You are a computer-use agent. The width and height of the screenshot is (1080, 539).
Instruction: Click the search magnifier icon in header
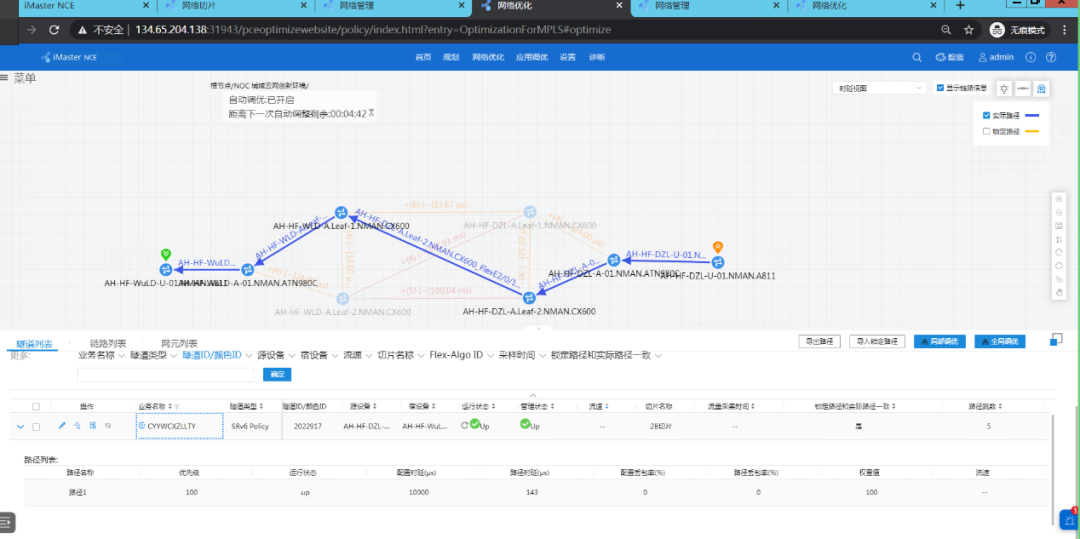pos(917,57)
